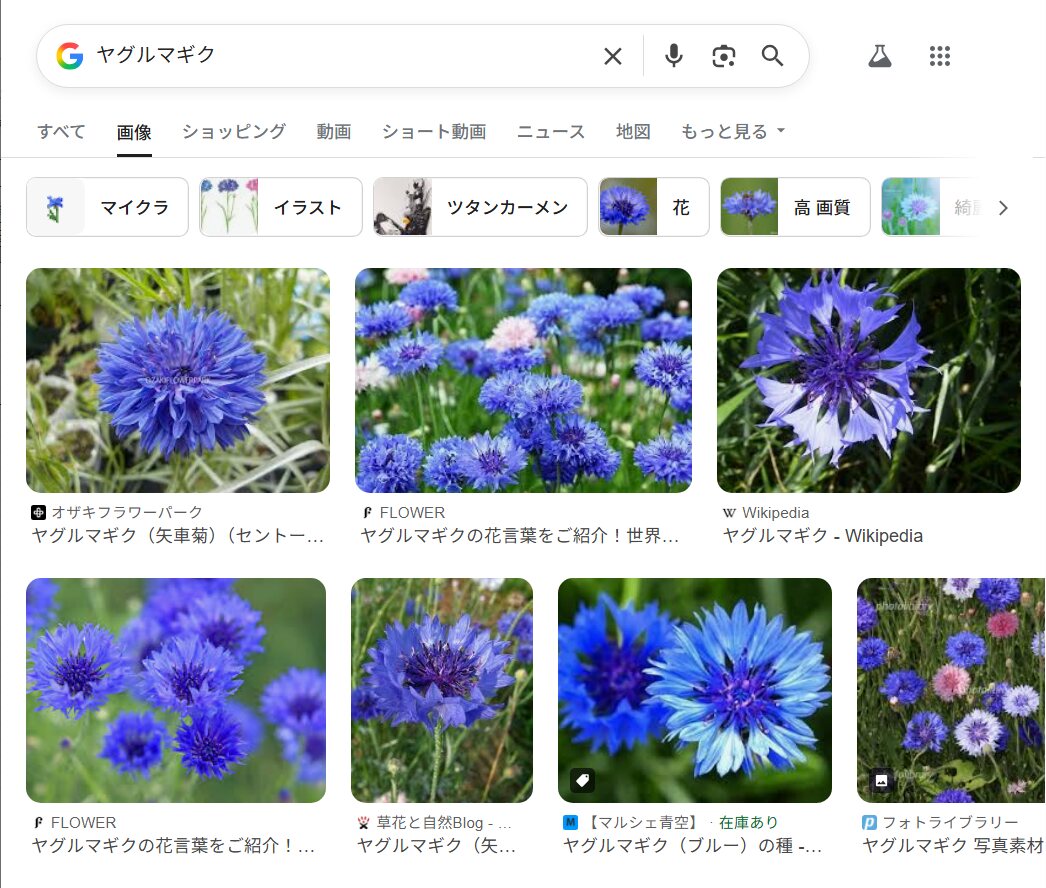Open the ショッピング tab

click(x=233, y=132)
